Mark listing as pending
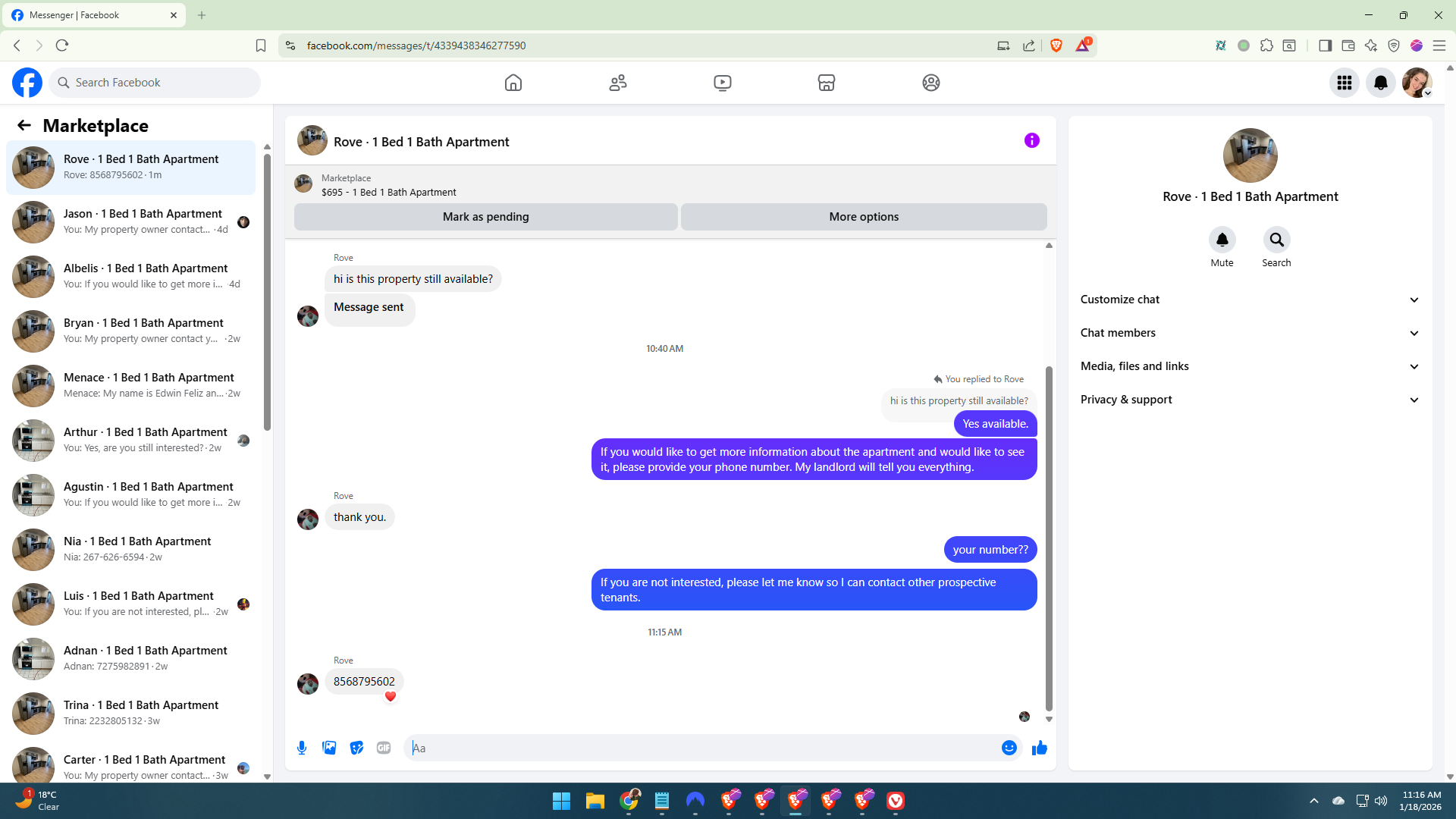This screenshot has width=1456, height=819. [485, 217]
